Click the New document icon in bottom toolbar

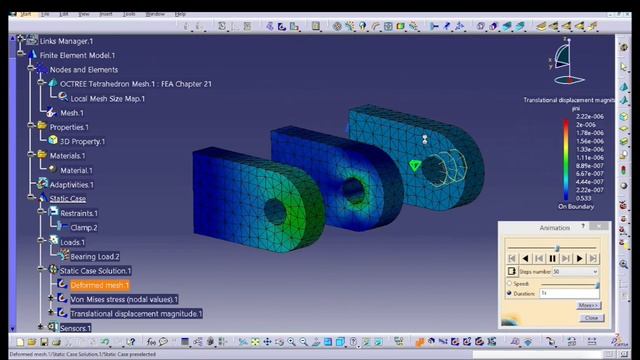[20, 342]
